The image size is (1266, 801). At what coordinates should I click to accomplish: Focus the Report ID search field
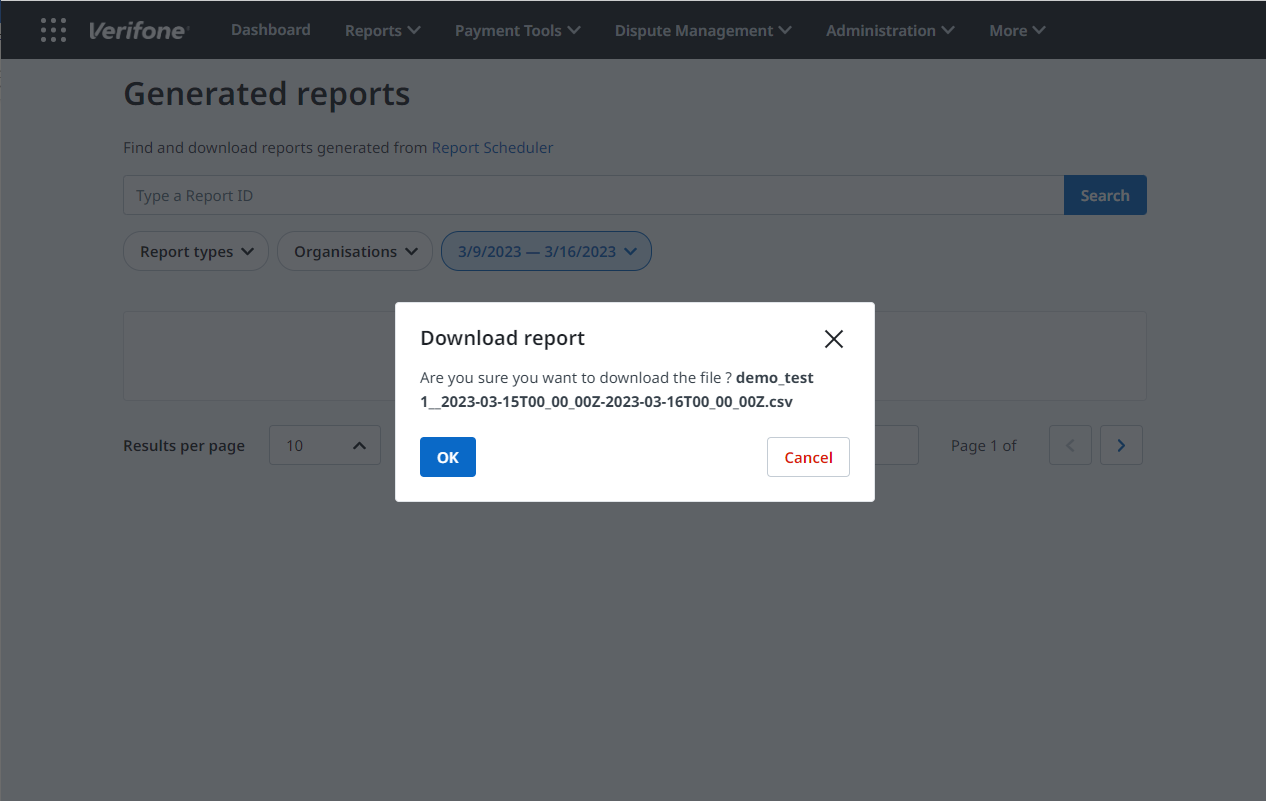pos(593,195)
